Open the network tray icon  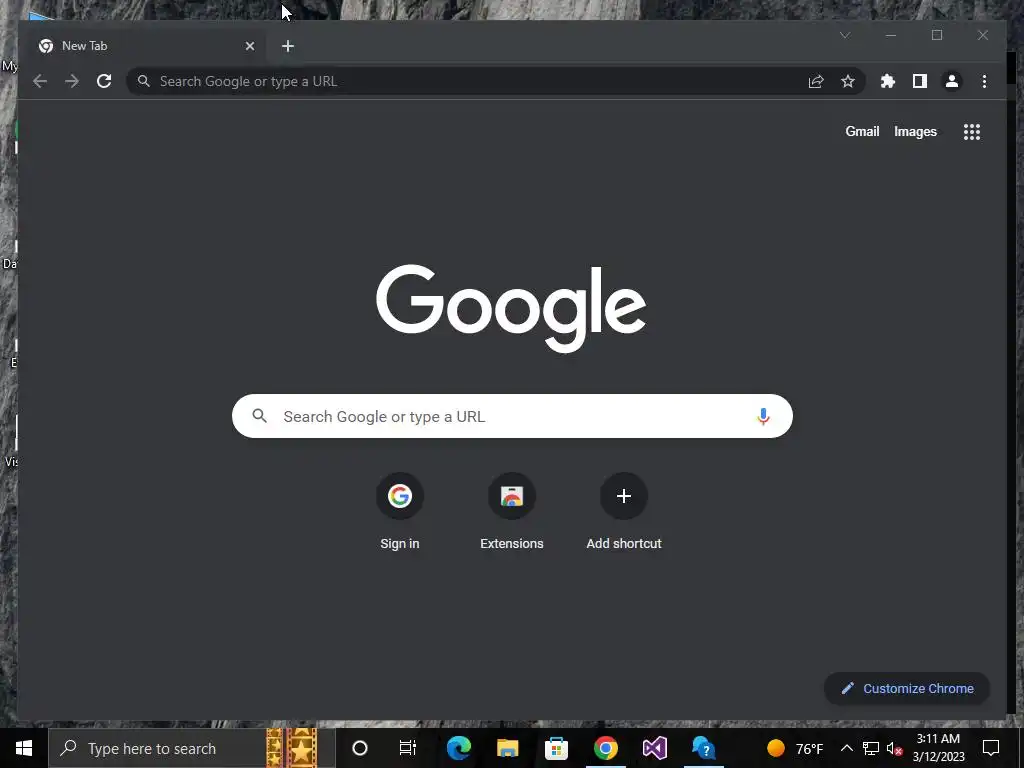(x=871, y=748)
